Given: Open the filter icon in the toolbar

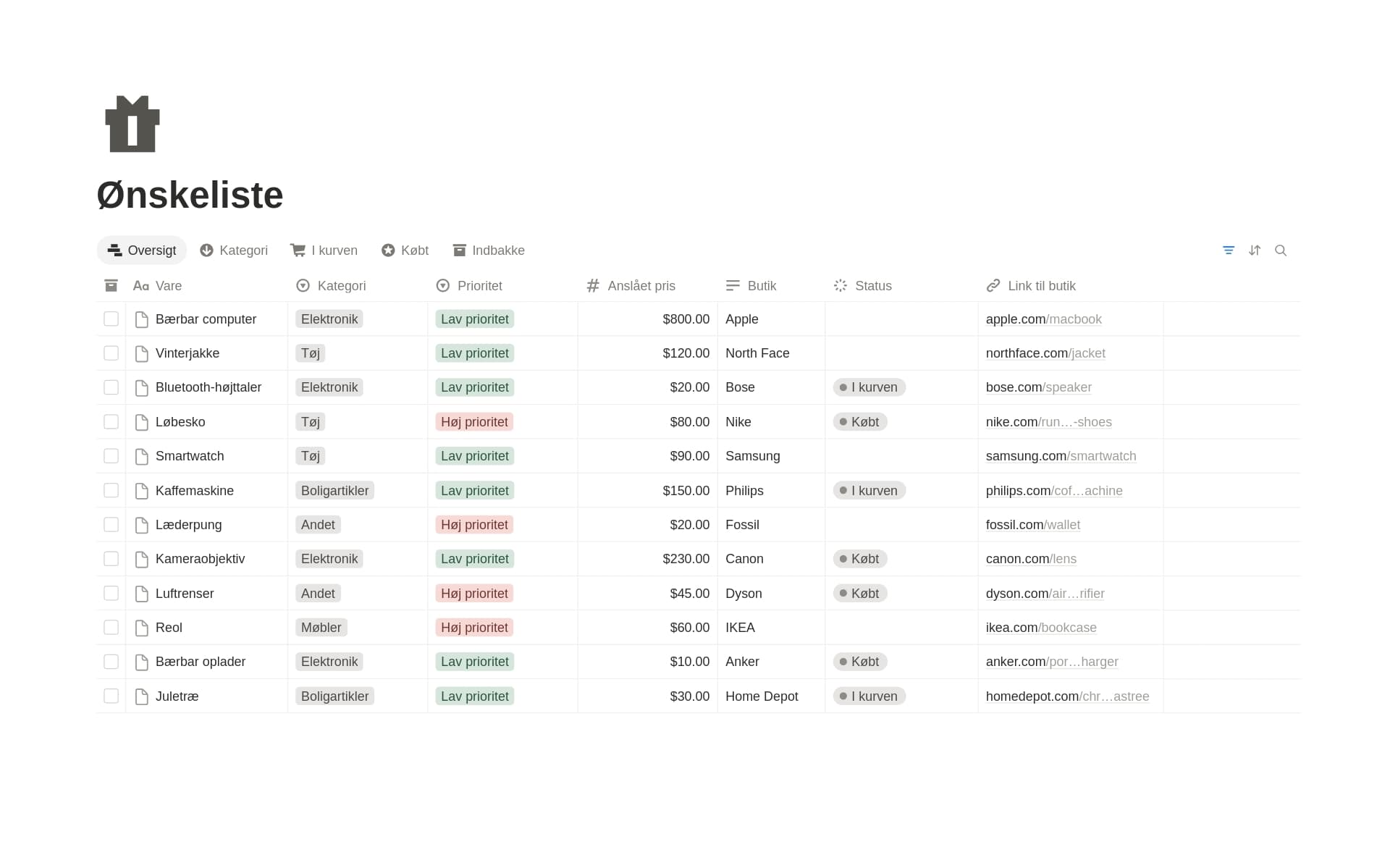Looking at the screenshot, I should [1229, 250].
